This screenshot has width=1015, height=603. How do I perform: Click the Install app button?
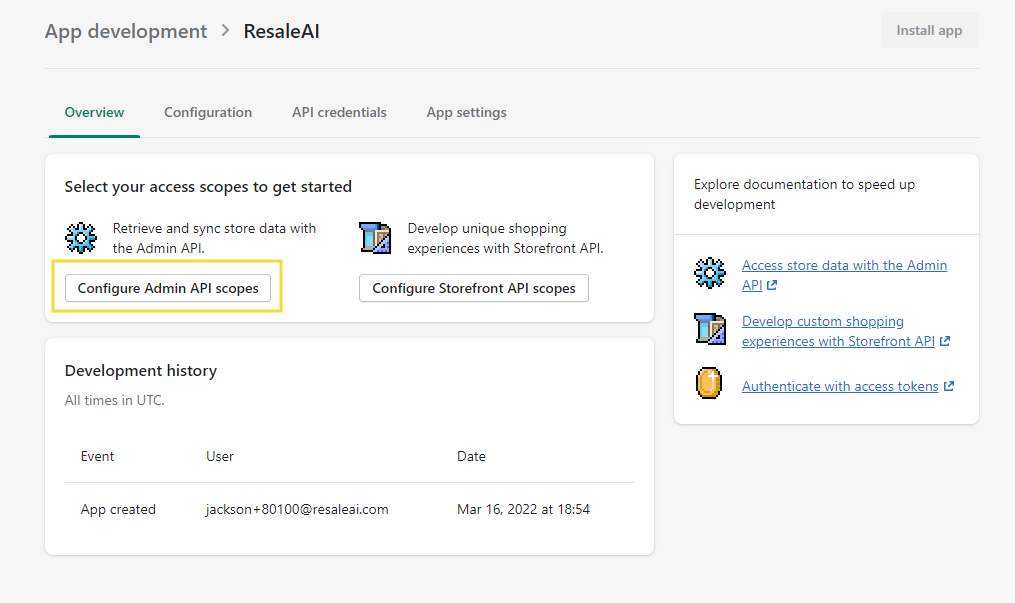click(930, 30)
